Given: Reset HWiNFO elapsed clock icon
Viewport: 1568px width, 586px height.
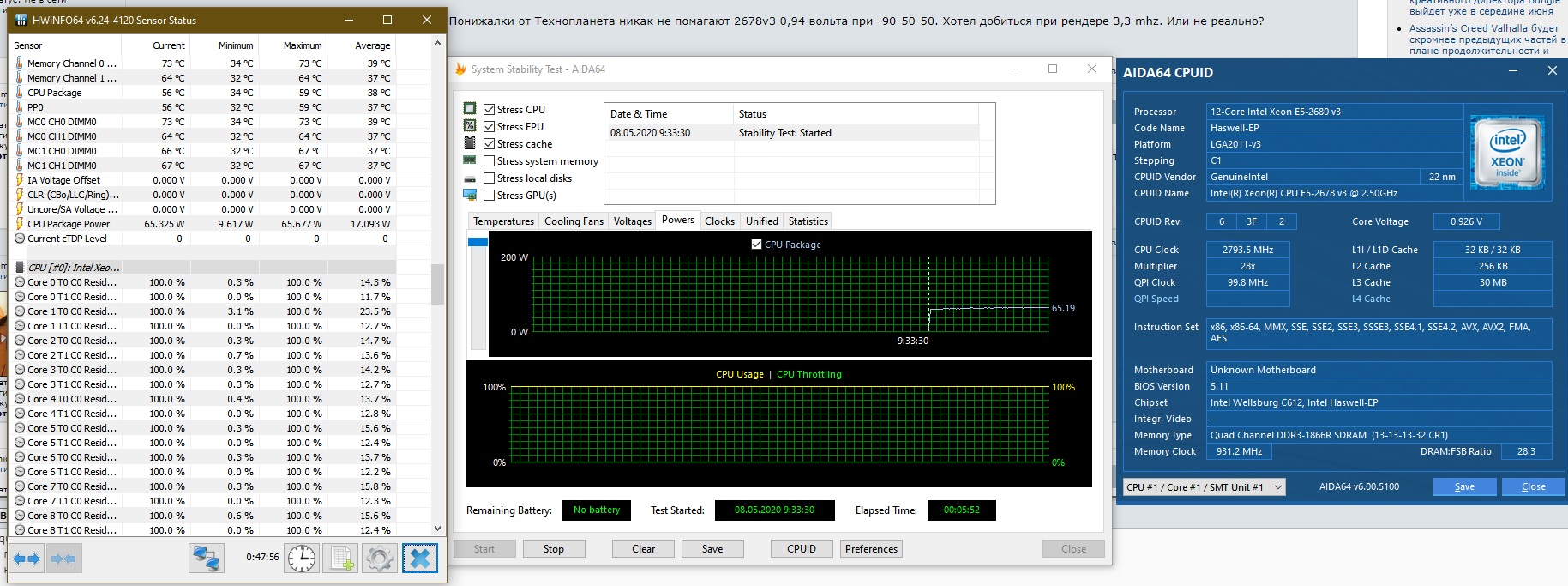Looking at the screenshot, I should [x=302, y=559].
